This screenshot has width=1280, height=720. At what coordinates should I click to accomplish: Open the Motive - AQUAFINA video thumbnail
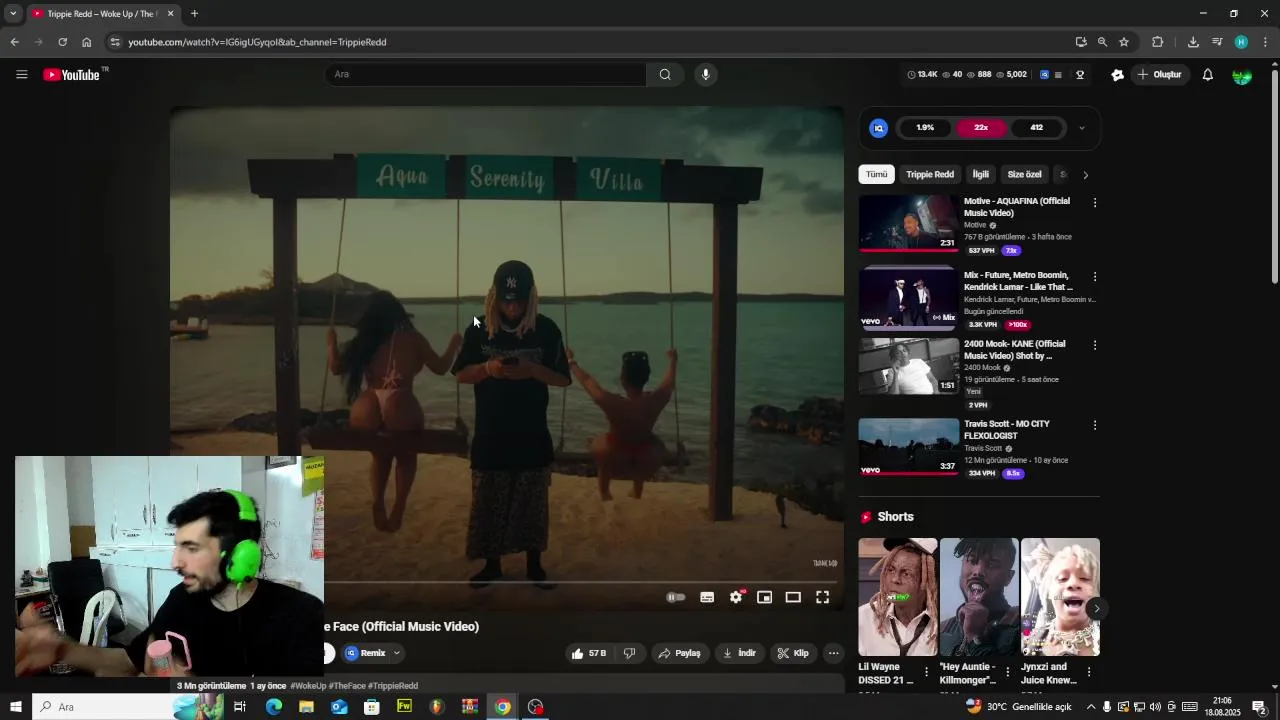908,223
